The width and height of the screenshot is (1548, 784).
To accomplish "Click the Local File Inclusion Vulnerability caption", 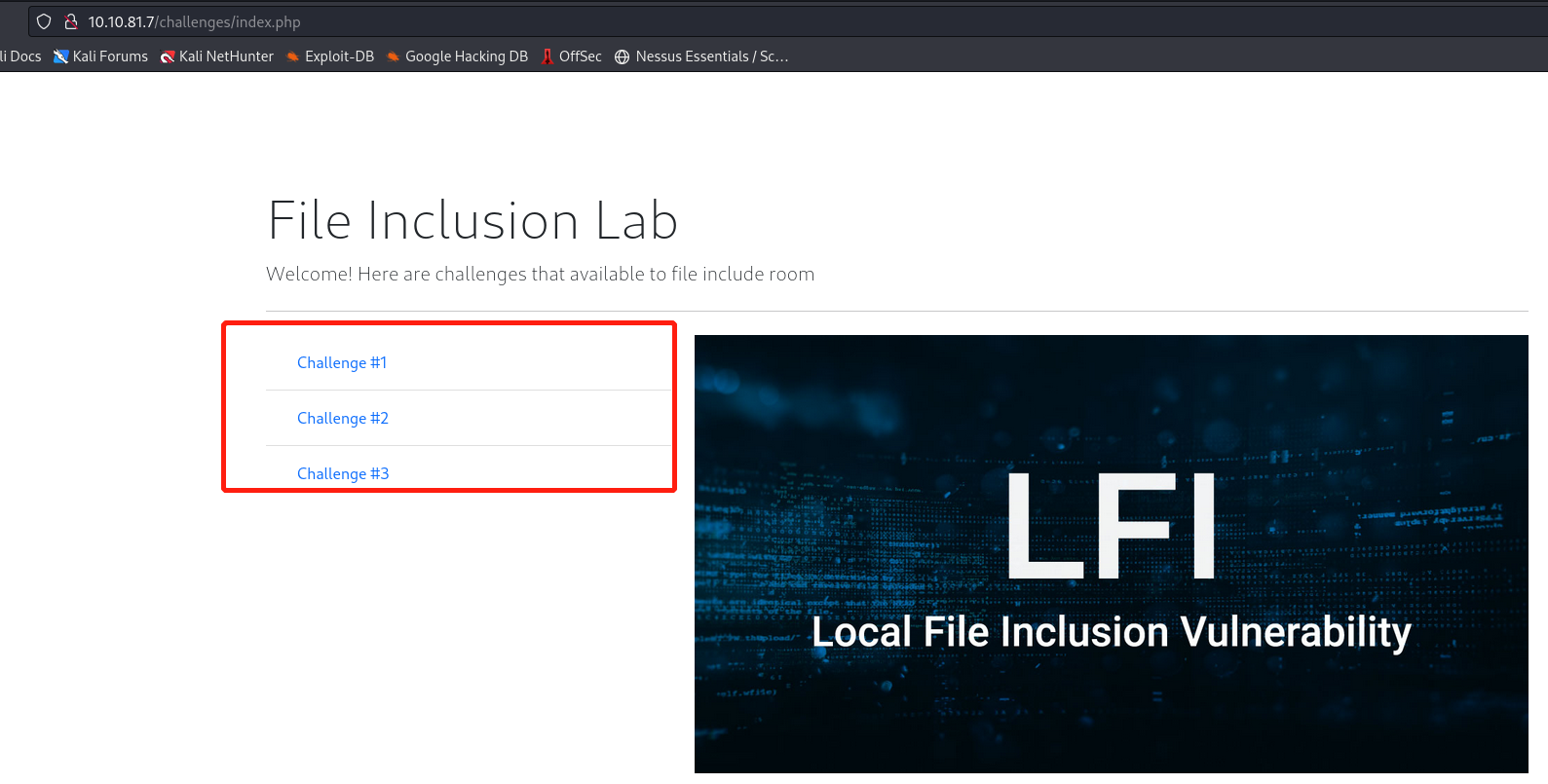I will (x=1111, y=632).
